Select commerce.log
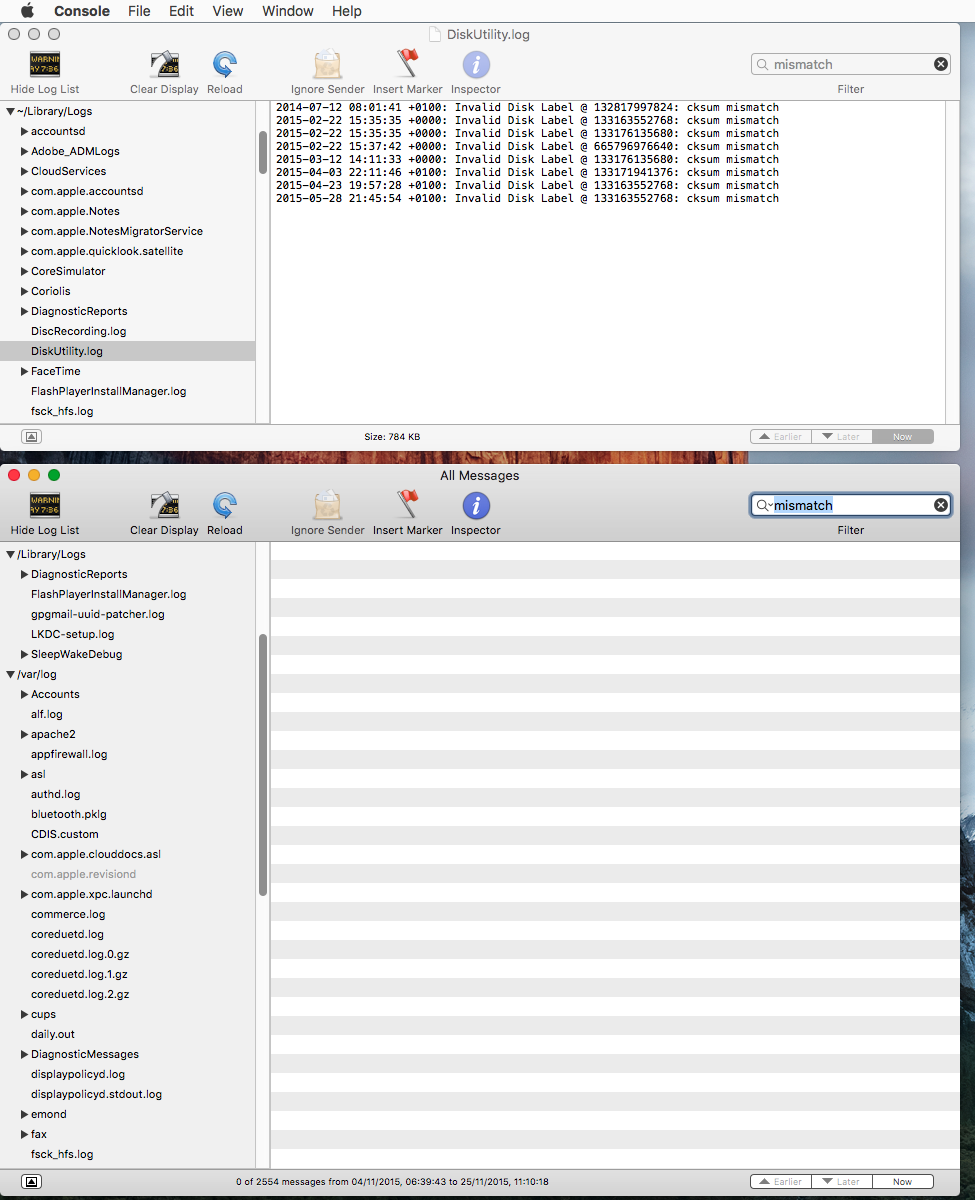The width and height of the screenshot is (975, 1200). [68, 914]
